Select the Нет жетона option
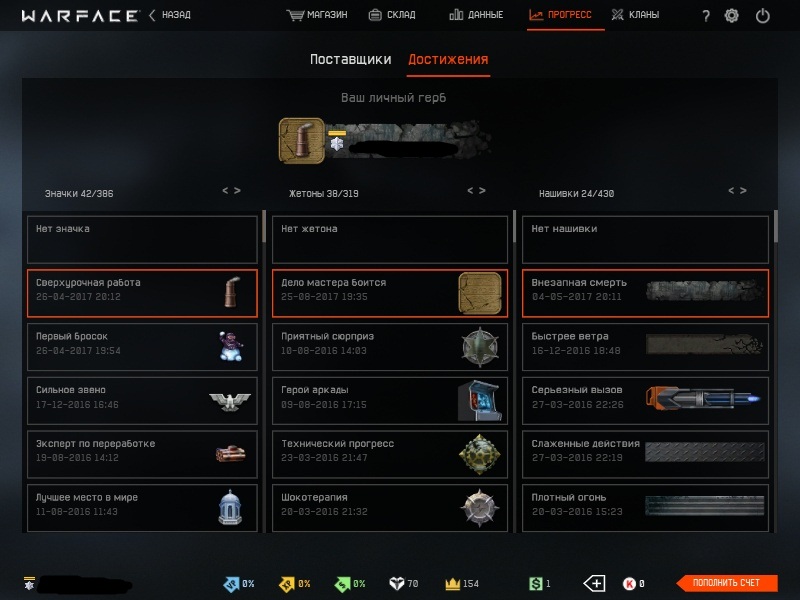 pyautogui.click(x=390, y=239)
